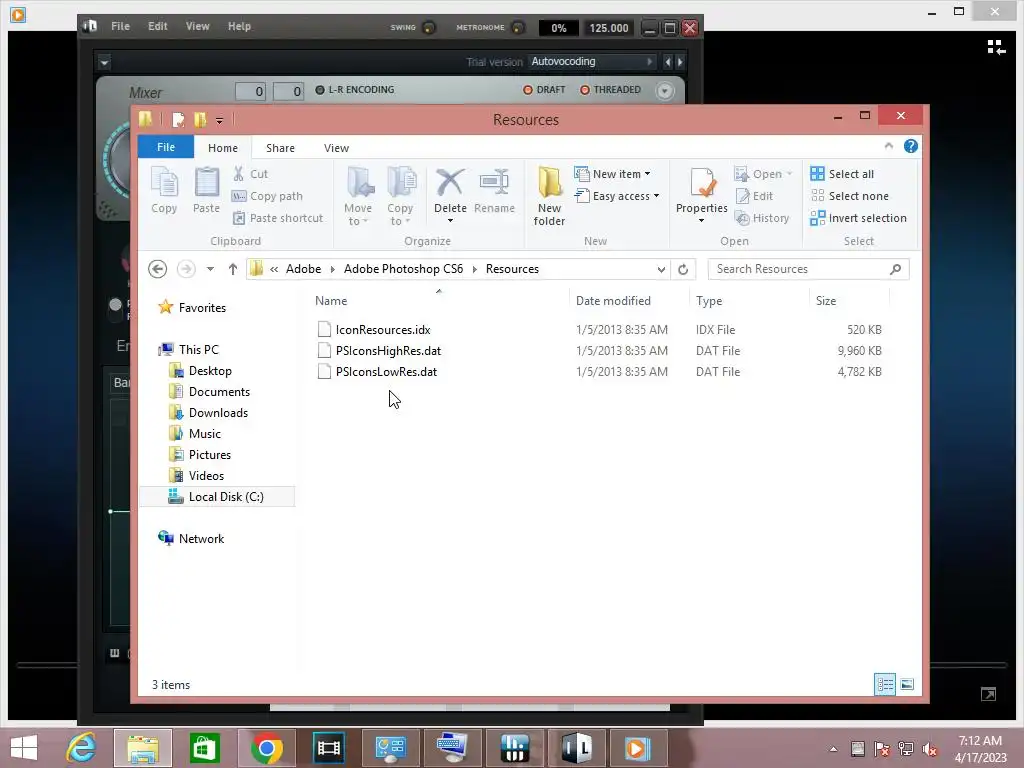This screenshot has width=1024, height=768.
Task: Adjust the SWING knob in audio app
Action: pyautogui.click(x=429, y=27)
